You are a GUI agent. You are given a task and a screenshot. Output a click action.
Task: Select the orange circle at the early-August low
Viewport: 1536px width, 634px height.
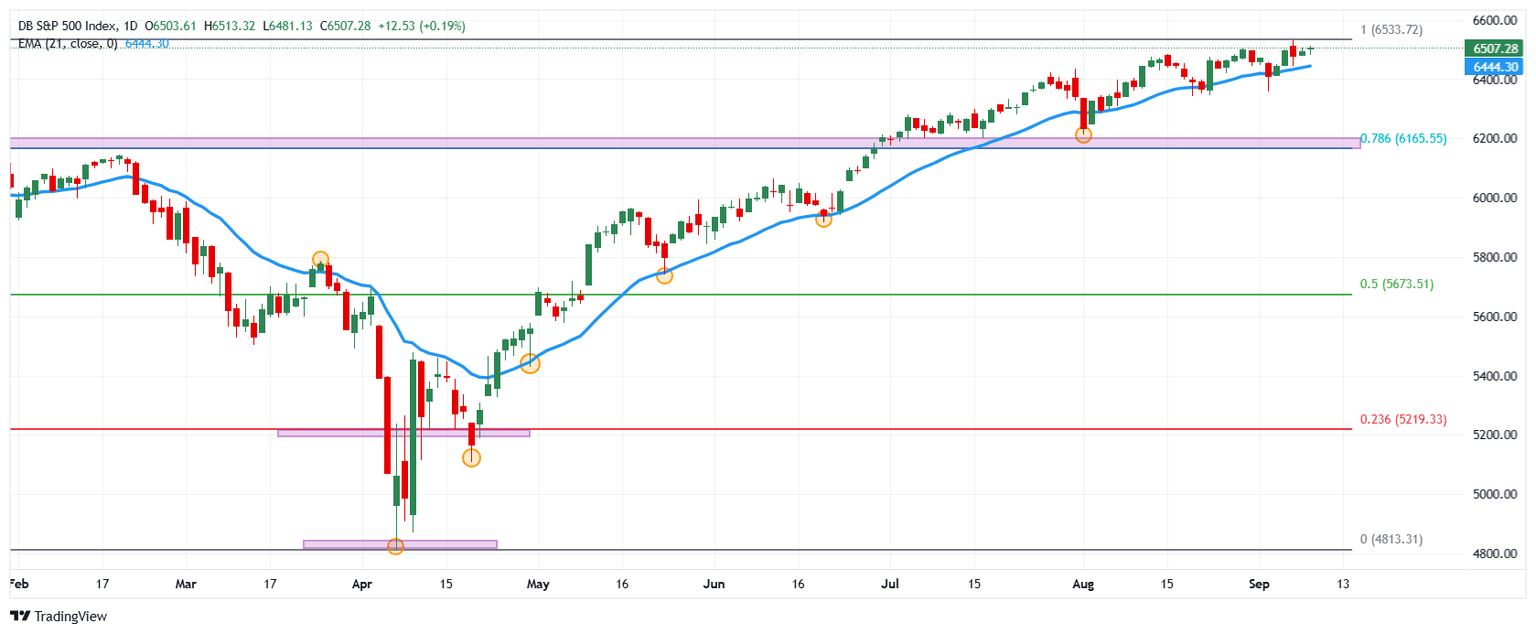point(1083,134)
